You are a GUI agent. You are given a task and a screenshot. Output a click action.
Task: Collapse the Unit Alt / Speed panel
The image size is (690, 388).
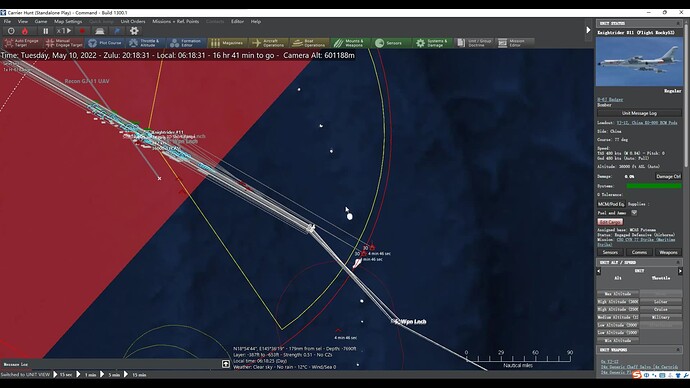click(x=678, y=262)
